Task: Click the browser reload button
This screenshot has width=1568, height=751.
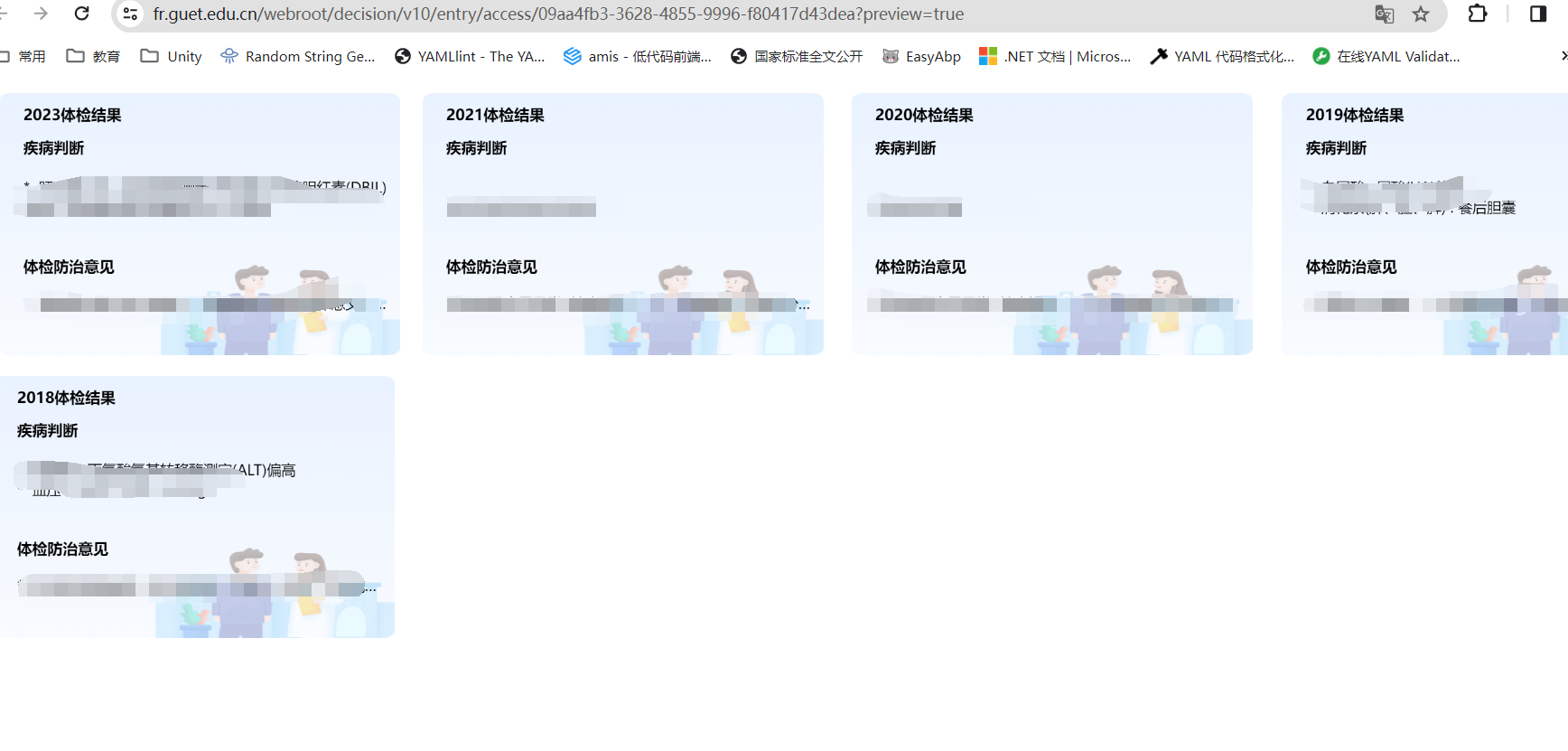Action: coord(82,14)
